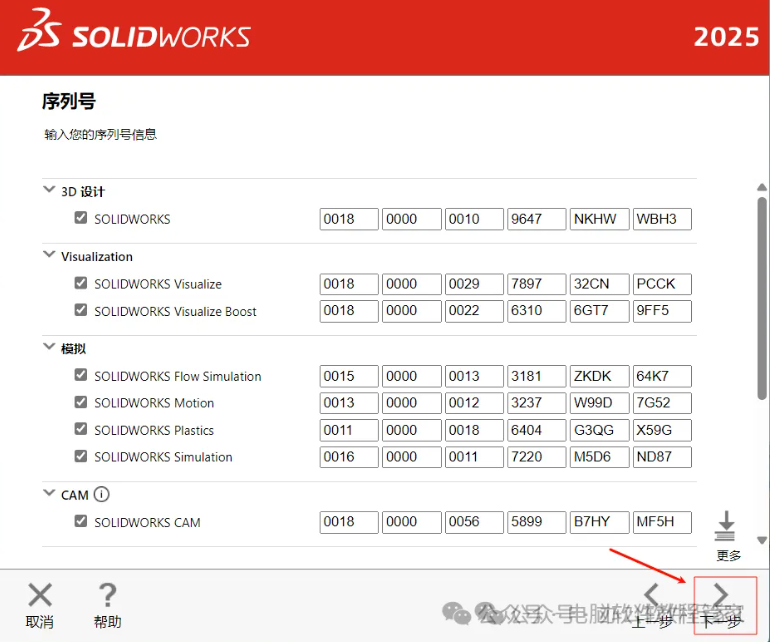The width and height of the screenshot is (771, 642).
Task: Click the vertical scrollbar thumb
Action: click(762, 298)
